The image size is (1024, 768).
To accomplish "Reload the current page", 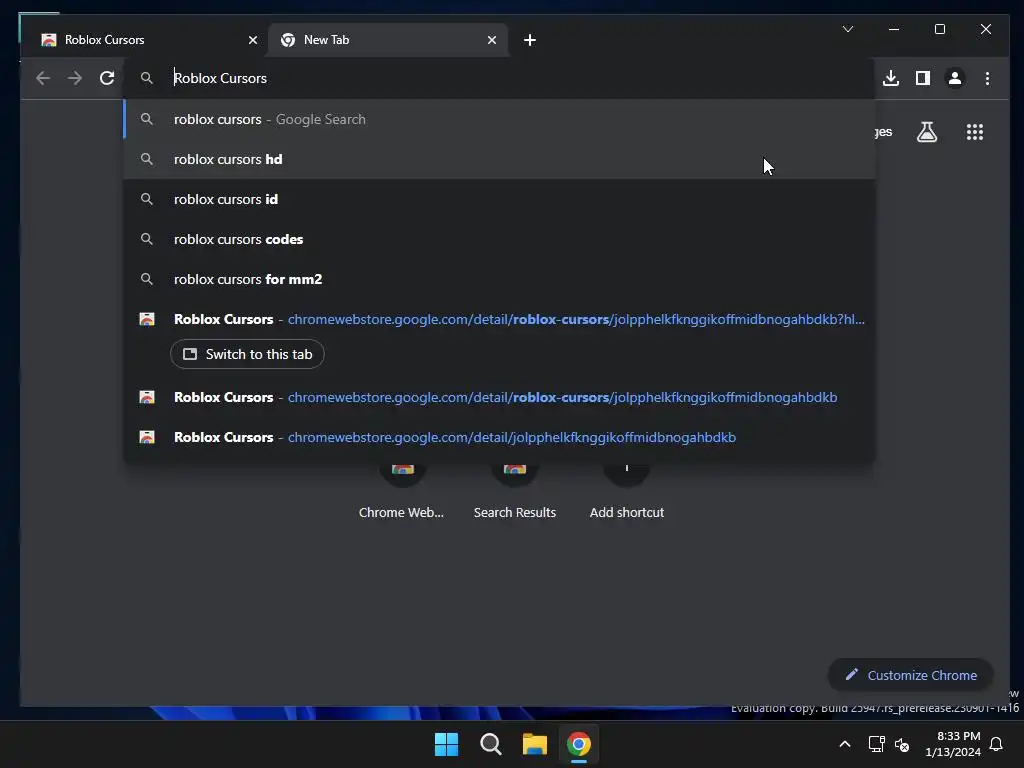I will click(x=107, y=78).
